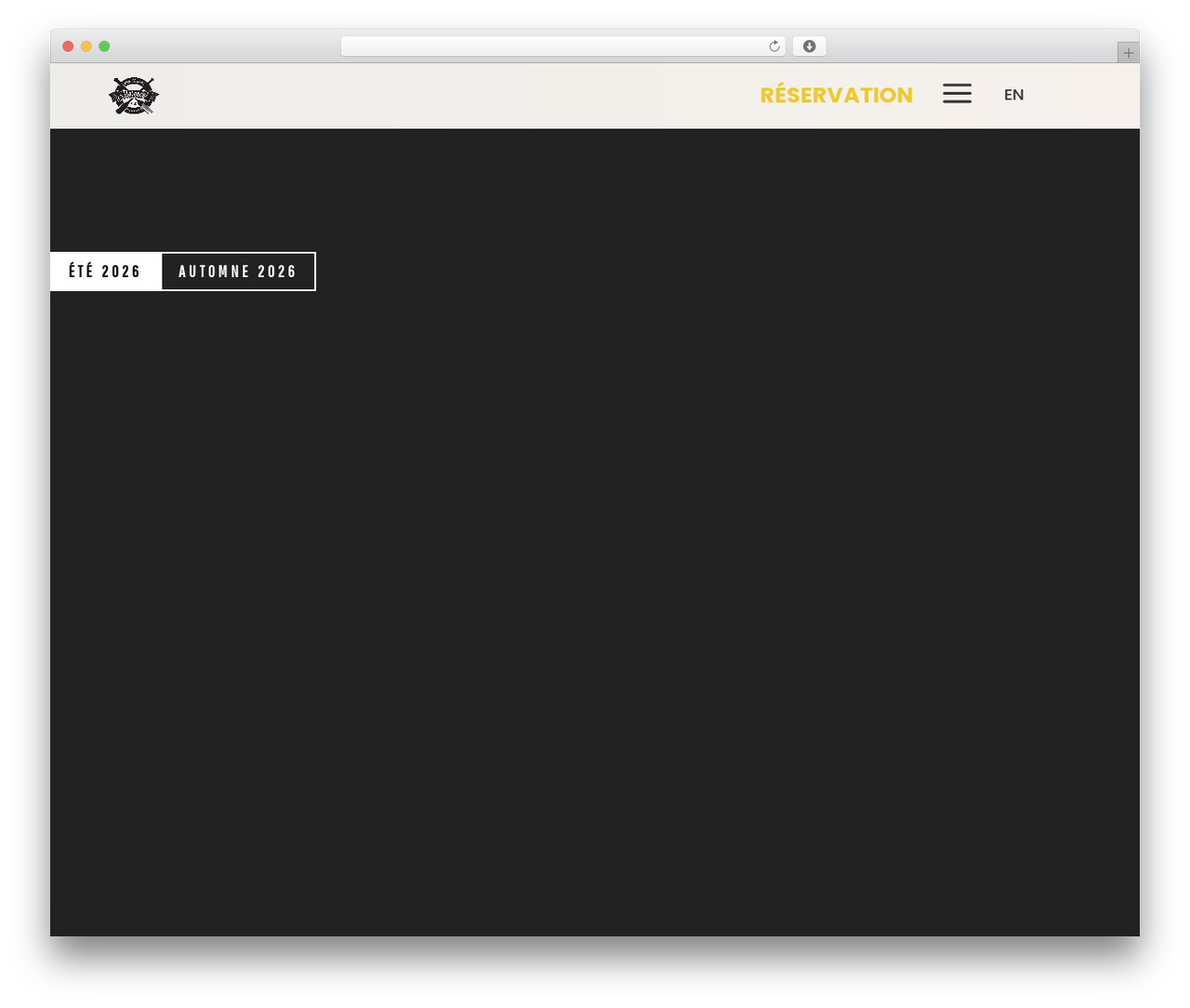Click the restaurant logo in header
The height and width of the screenshot is (1008, 1190).
pyautogui.click(x=134, y=96)
